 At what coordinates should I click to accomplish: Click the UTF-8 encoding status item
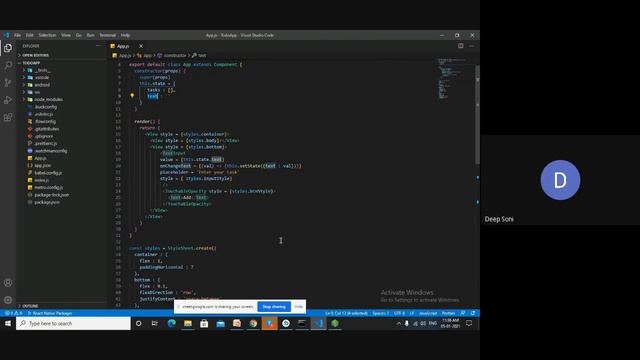coord(399,313)
